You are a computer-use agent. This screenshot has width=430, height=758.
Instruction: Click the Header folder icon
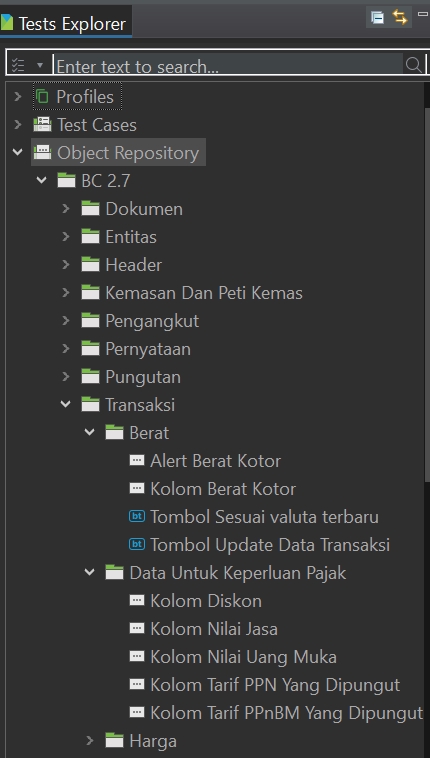90,264
